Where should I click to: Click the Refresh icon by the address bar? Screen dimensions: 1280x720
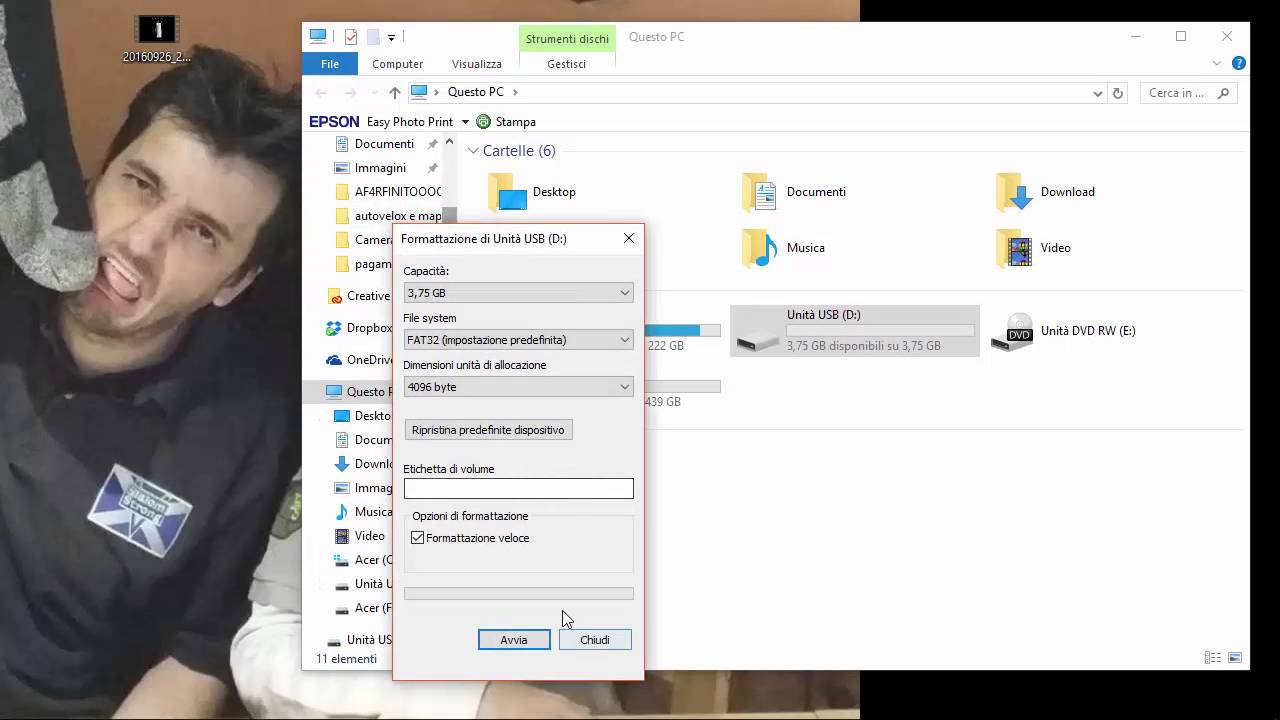(1118, 93)
